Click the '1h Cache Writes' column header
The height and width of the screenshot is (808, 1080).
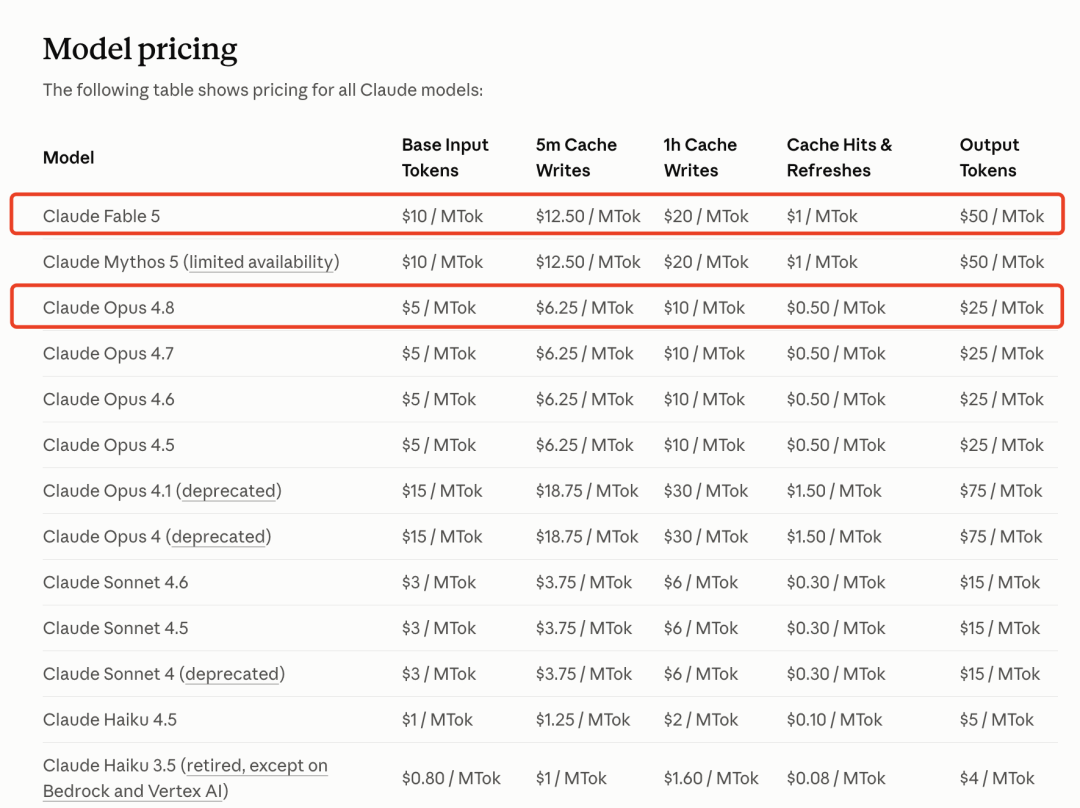pyautogui.click(x=700, y=158)
